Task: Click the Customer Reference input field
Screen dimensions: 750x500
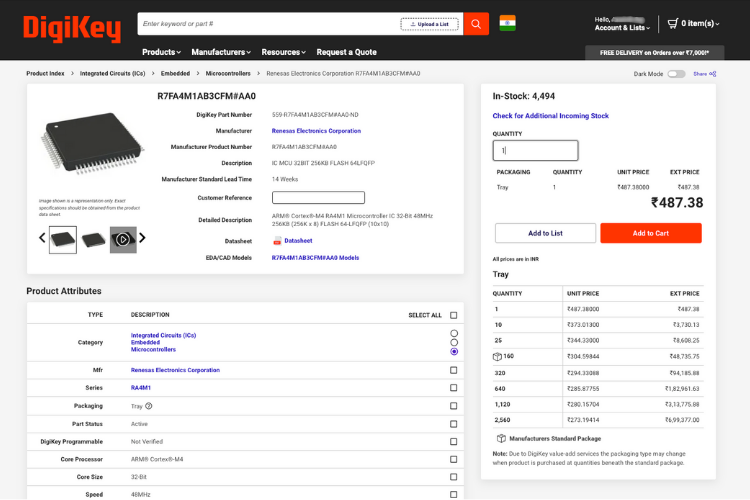Action: (318, 198)
